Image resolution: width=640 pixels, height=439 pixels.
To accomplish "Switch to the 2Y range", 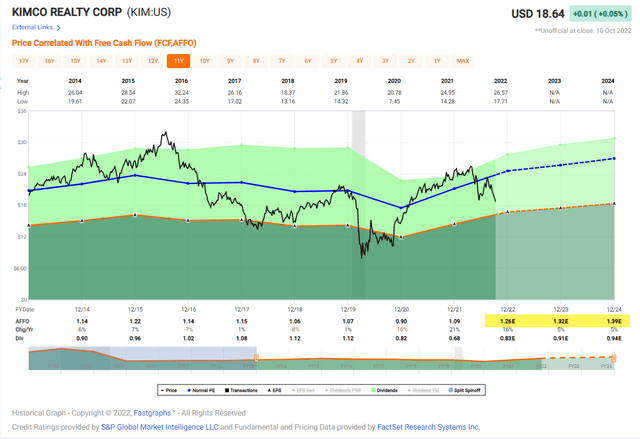I will tap(411, 61).
